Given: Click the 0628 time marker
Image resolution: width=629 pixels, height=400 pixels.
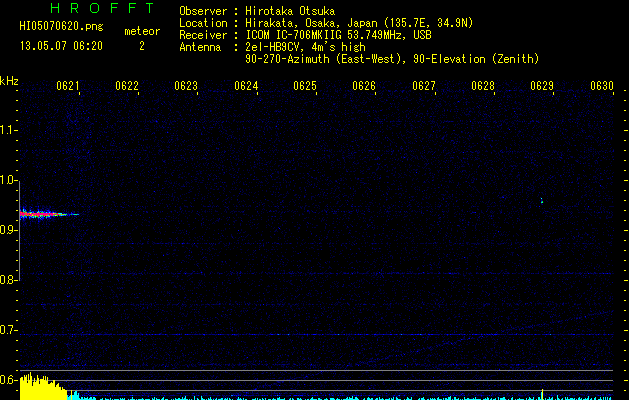Looking at the screenshot, I should pyautogui.click(x=483, y=86).
